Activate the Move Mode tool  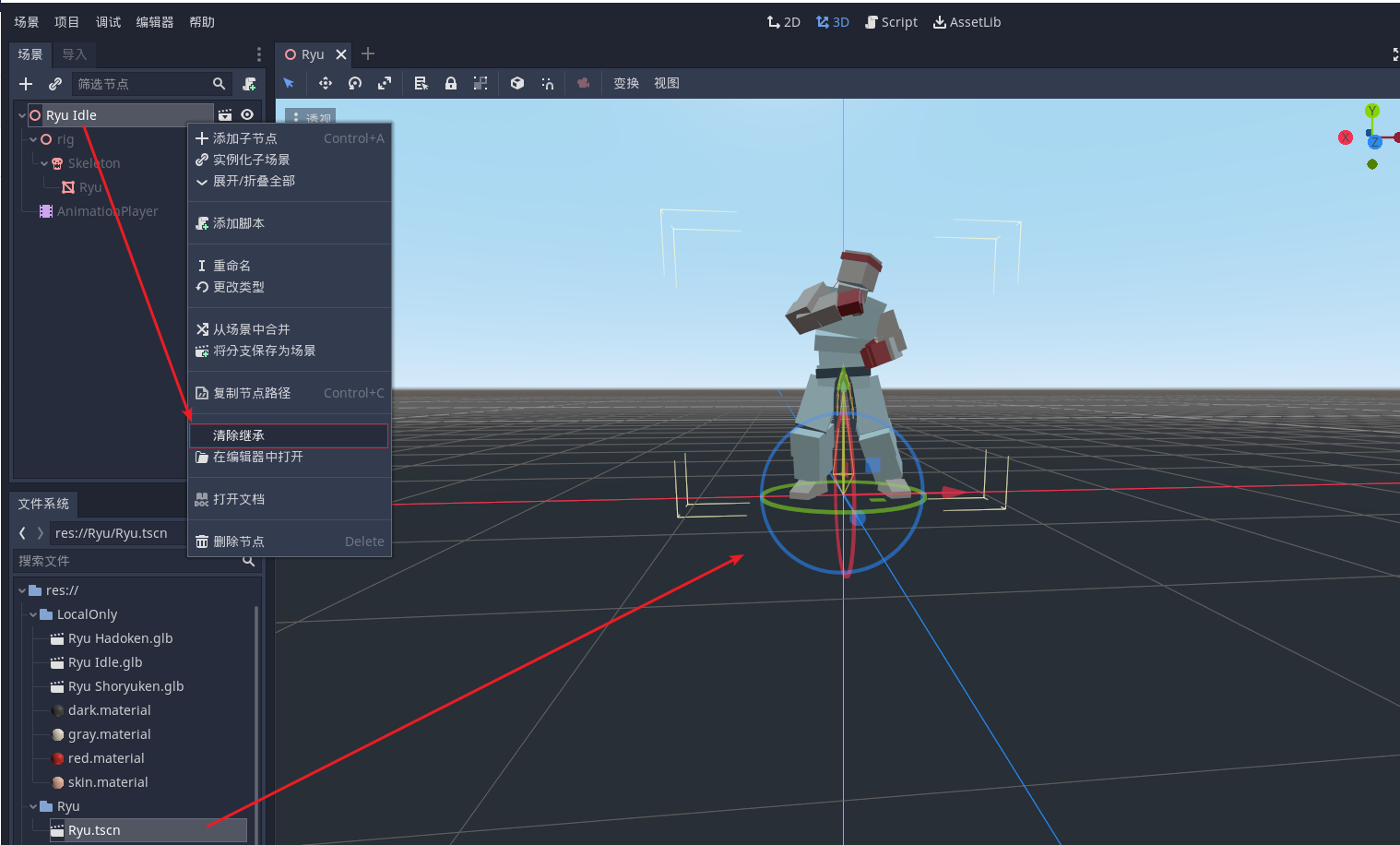coord(326,83)
